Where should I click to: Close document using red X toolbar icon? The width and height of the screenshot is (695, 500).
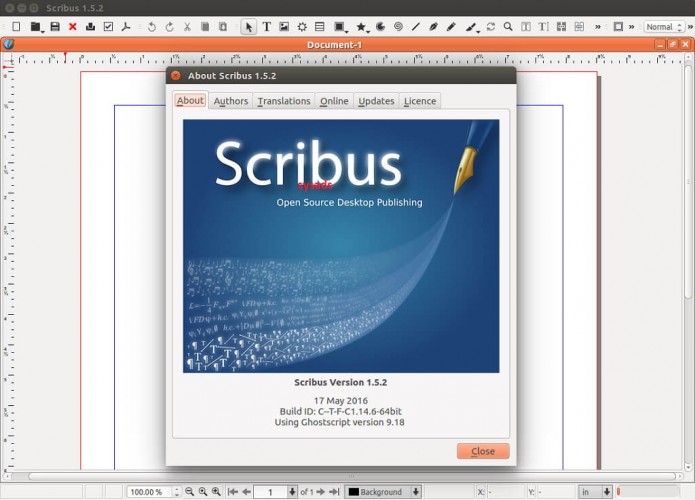pos(73,27)
